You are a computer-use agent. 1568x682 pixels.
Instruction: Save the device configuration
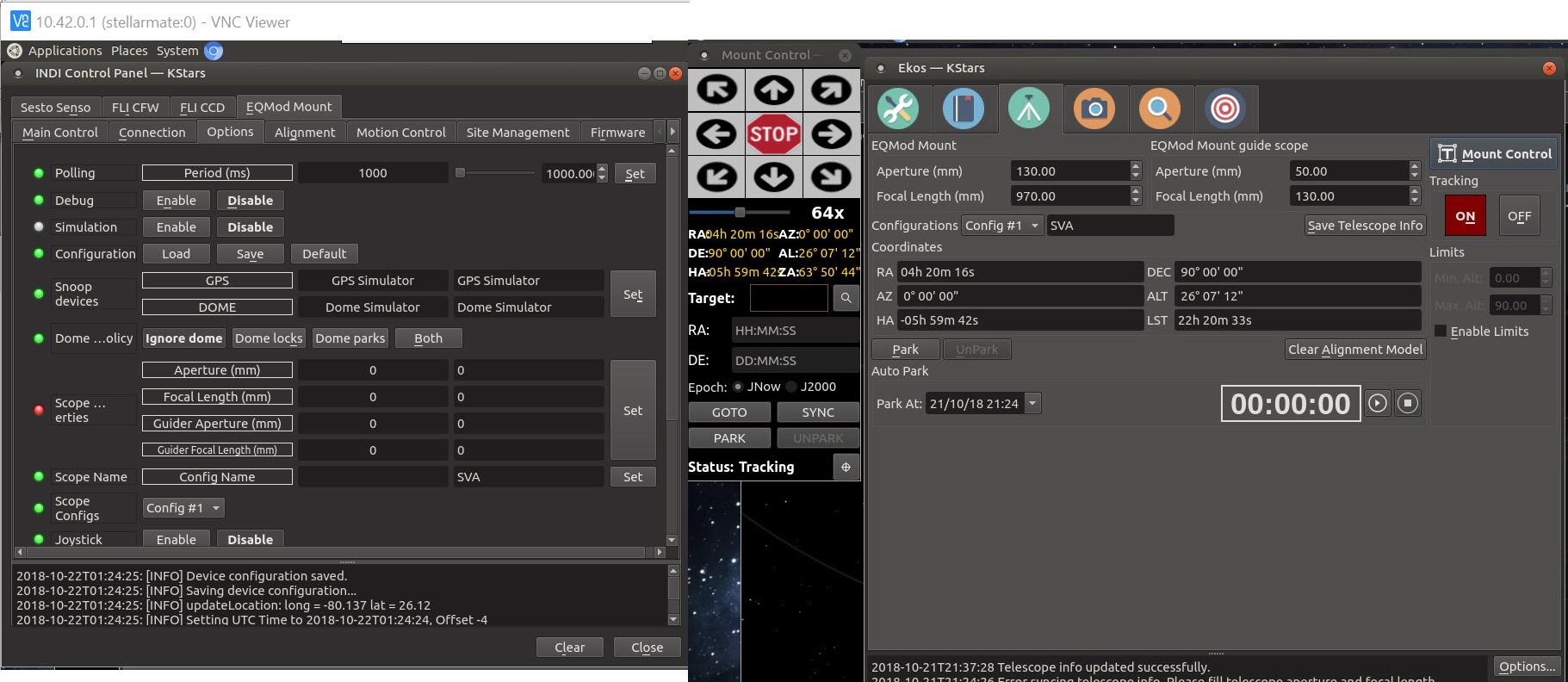250,254
